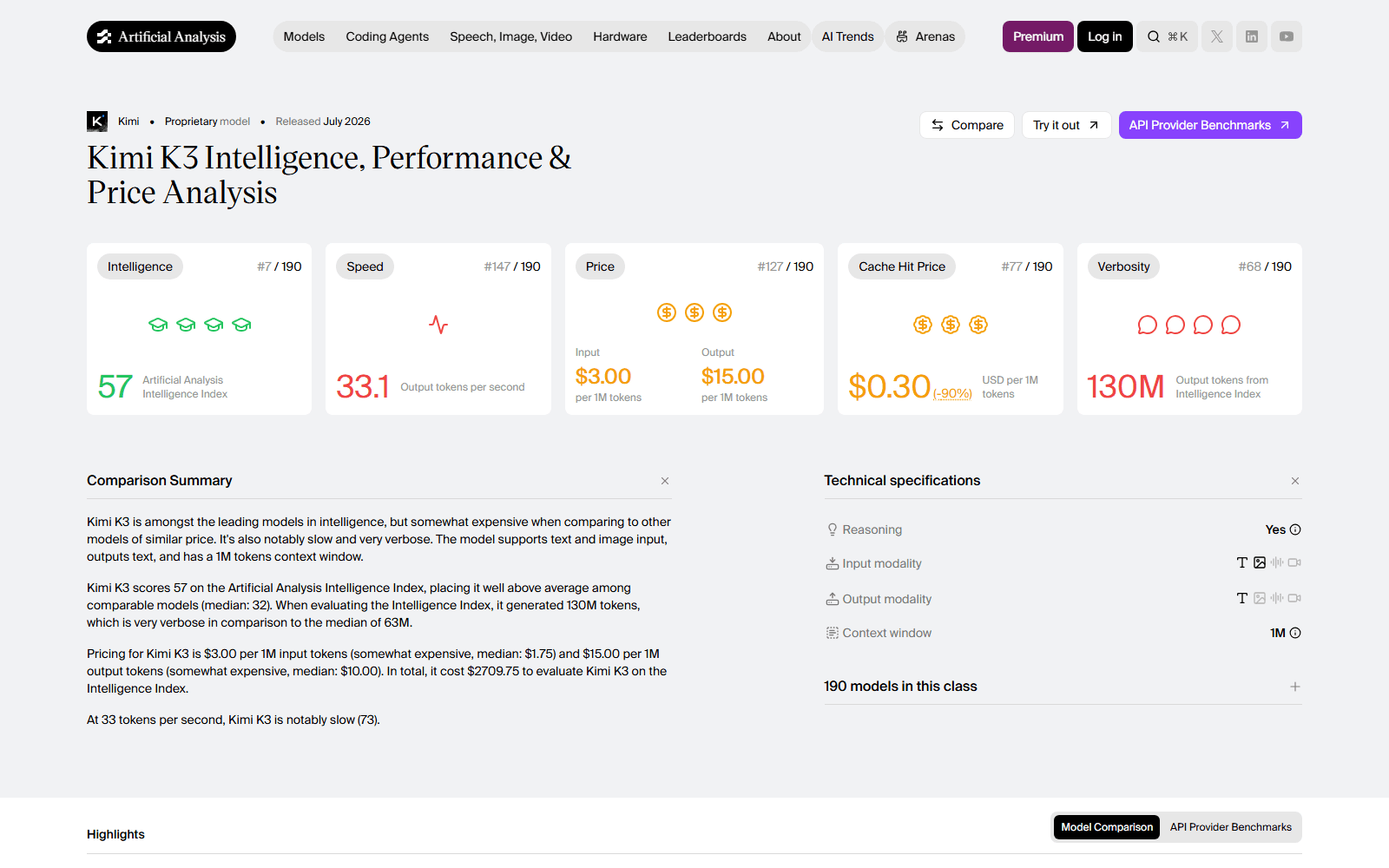The width and height of the screenshot is (1389, 868).
Task: Switch to the Model Comparison tab
Action: (x=1107, y=827)
